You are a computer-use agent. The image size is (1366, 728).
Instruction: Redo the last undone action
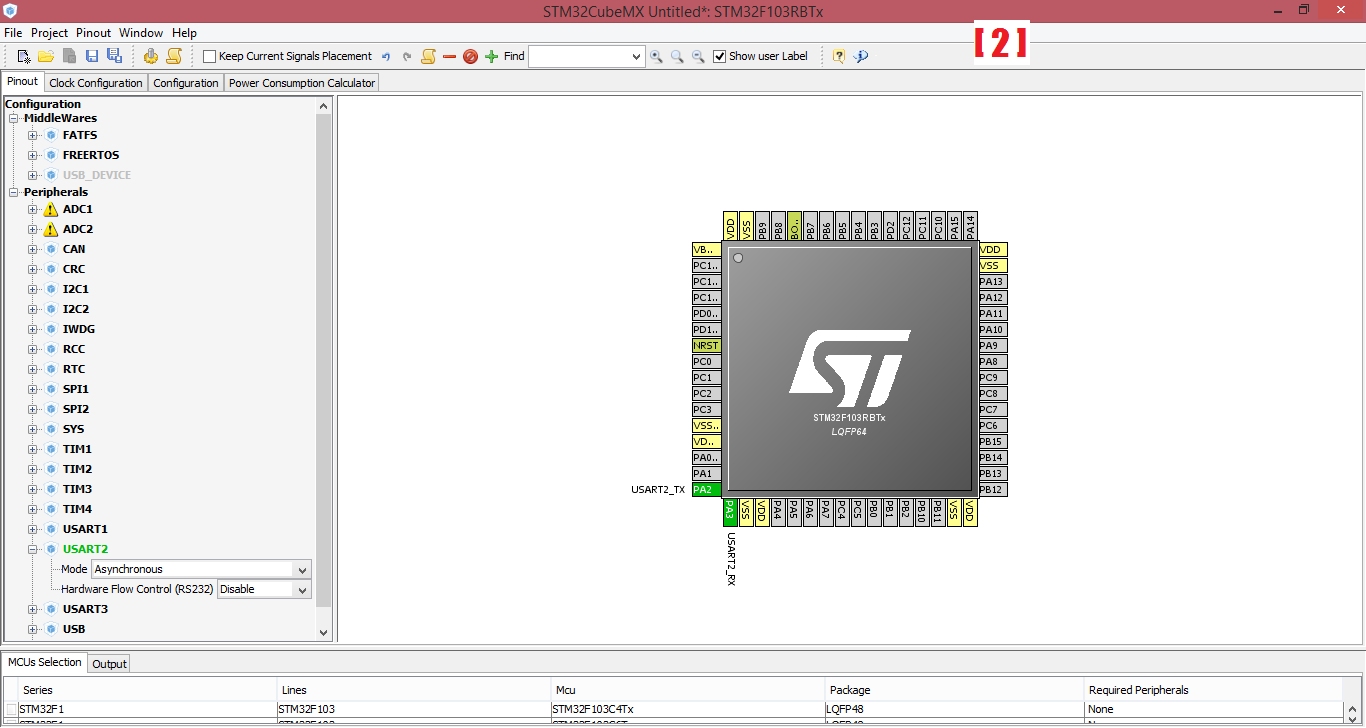(407, 56)
